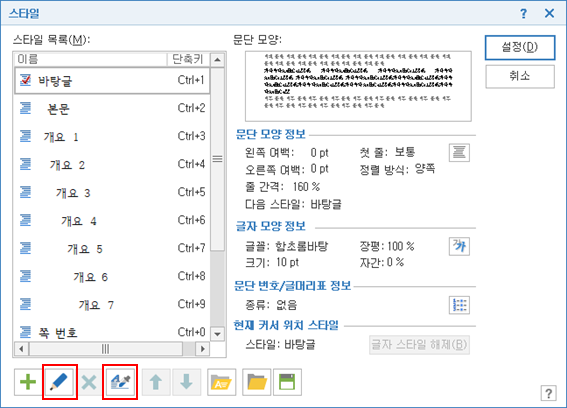Click the style list scroll-up arrow
This screenshot has height=408, width=567.
217,60
